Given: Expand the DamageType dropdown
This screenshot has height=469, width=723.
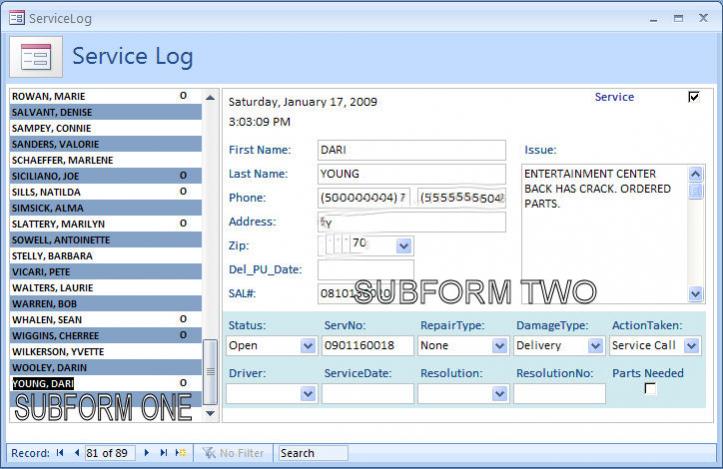Looking at the screenshot, I should 595,345.
